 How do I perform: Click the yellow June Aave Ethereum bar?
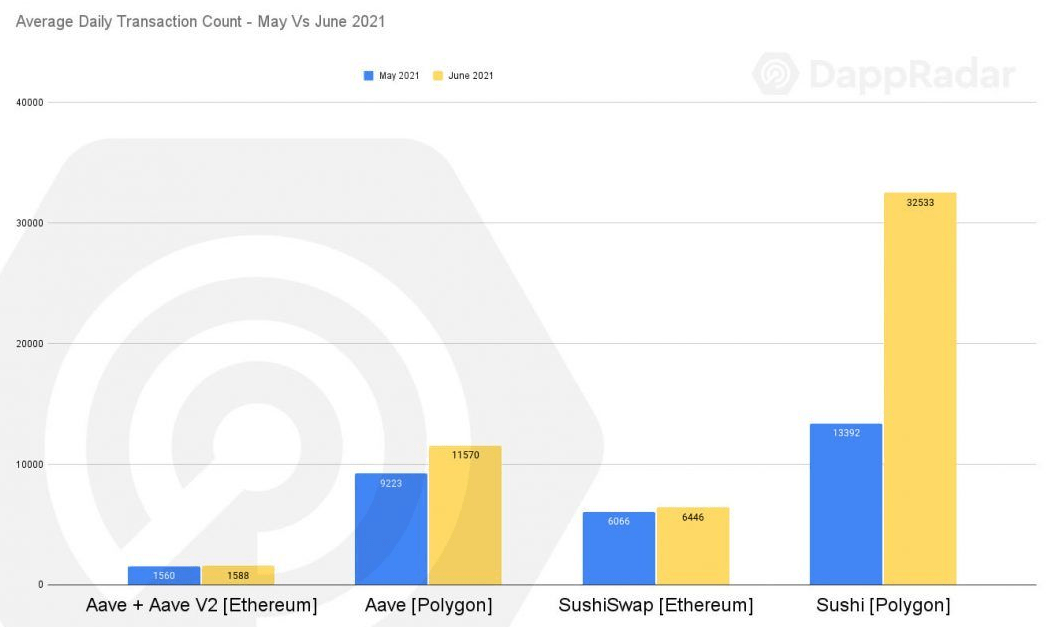pos(238,575)
